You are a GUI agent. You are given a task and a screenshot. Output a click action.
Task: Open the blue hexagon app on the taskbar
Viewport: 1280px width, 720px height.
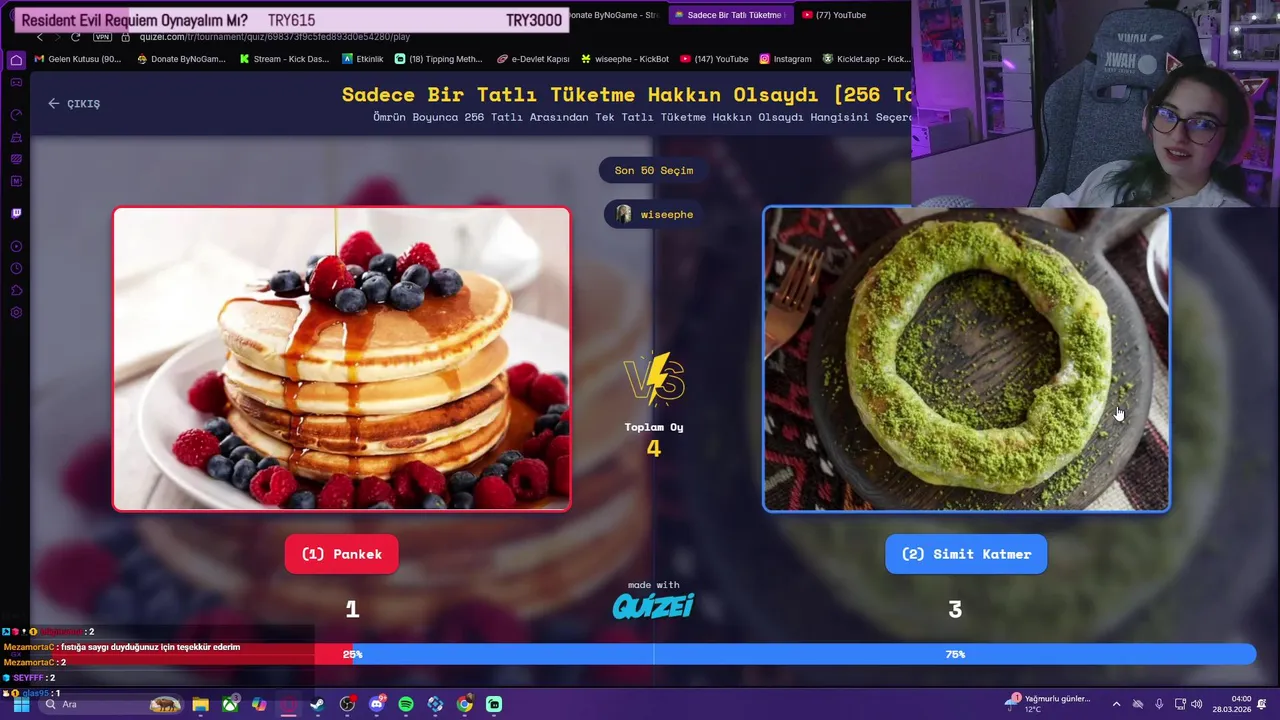435,704
